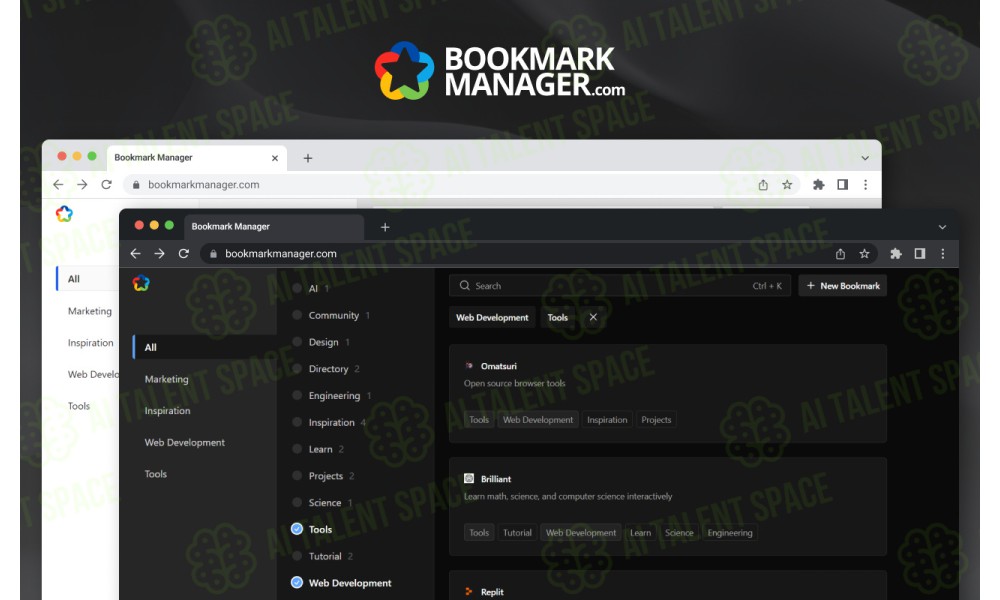1000x600 pixels.
Task: Click Replit bookmark favicon
Action: (469, 592)
